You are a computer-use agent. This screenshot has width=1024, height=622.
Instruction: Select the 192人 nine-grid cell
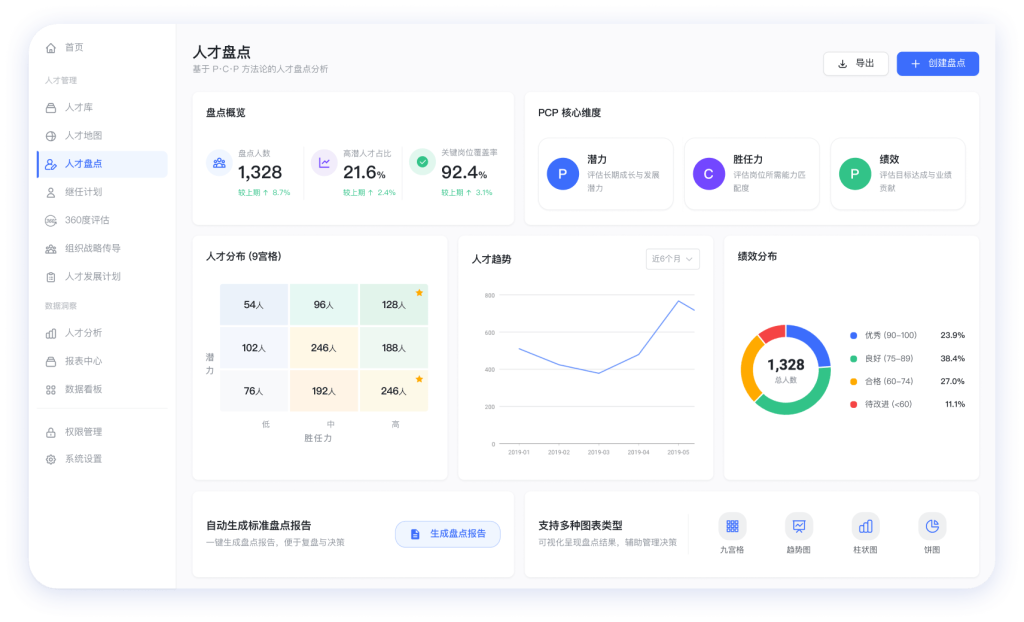pyautogui.click(x=324, y=391)
